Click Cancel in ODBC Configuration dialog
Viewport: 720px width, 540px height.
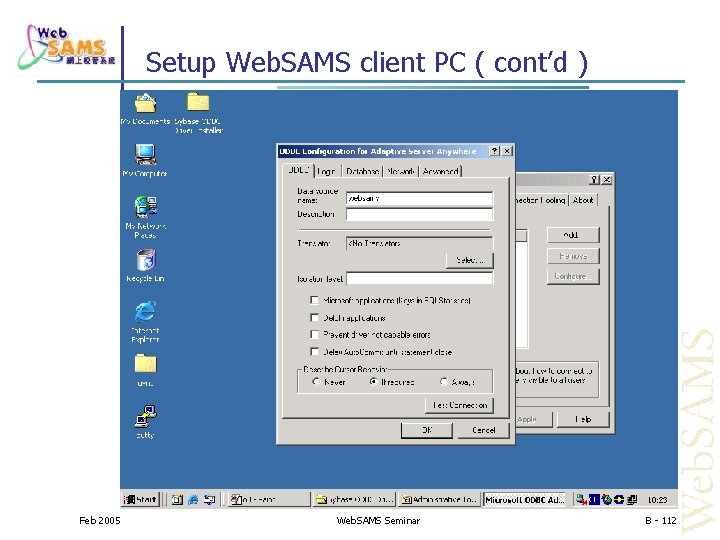pyautogui.click(x=484, y=430)
